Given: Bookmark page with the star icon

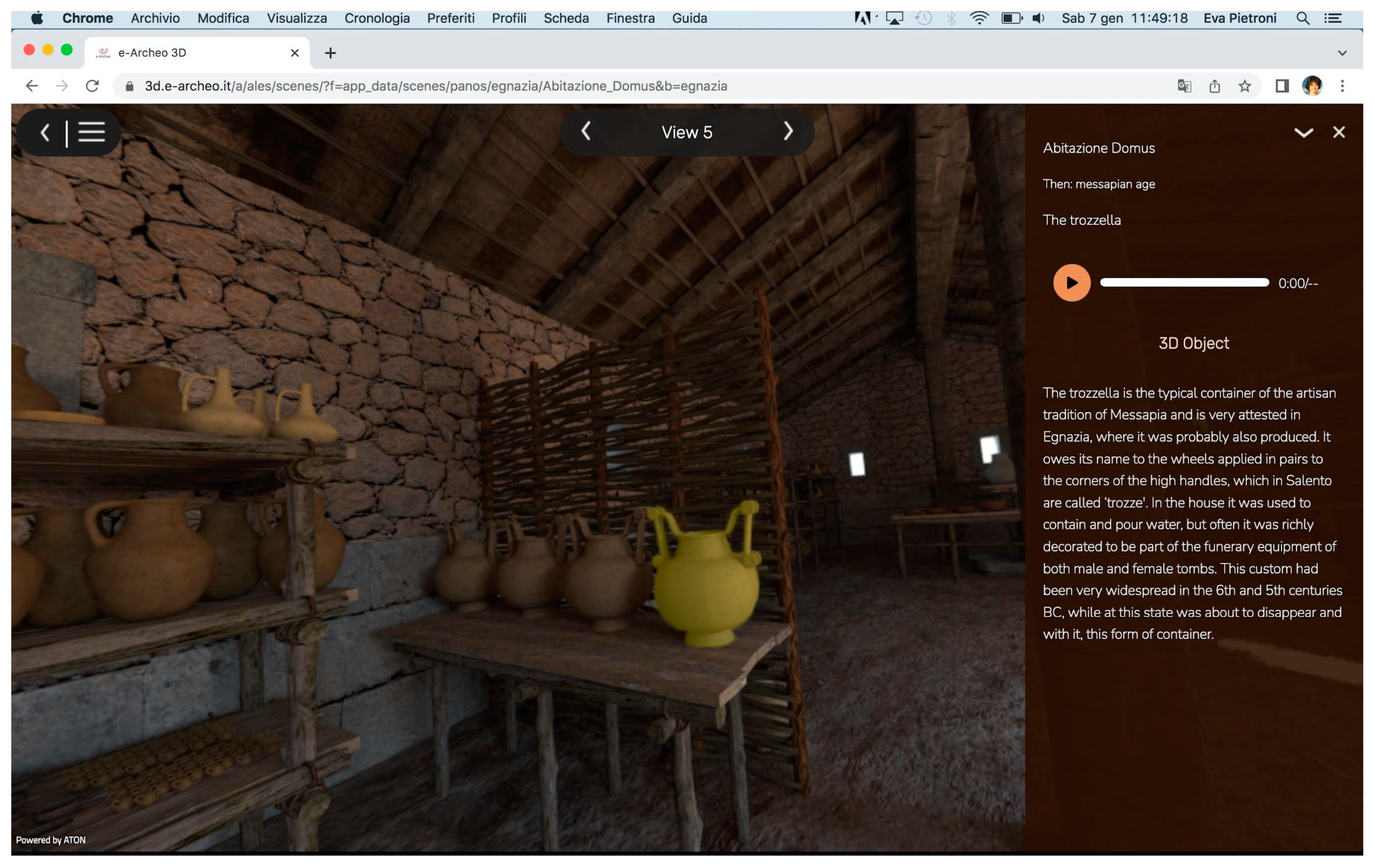Looking at the screenshot, I should coord(1245,86).
